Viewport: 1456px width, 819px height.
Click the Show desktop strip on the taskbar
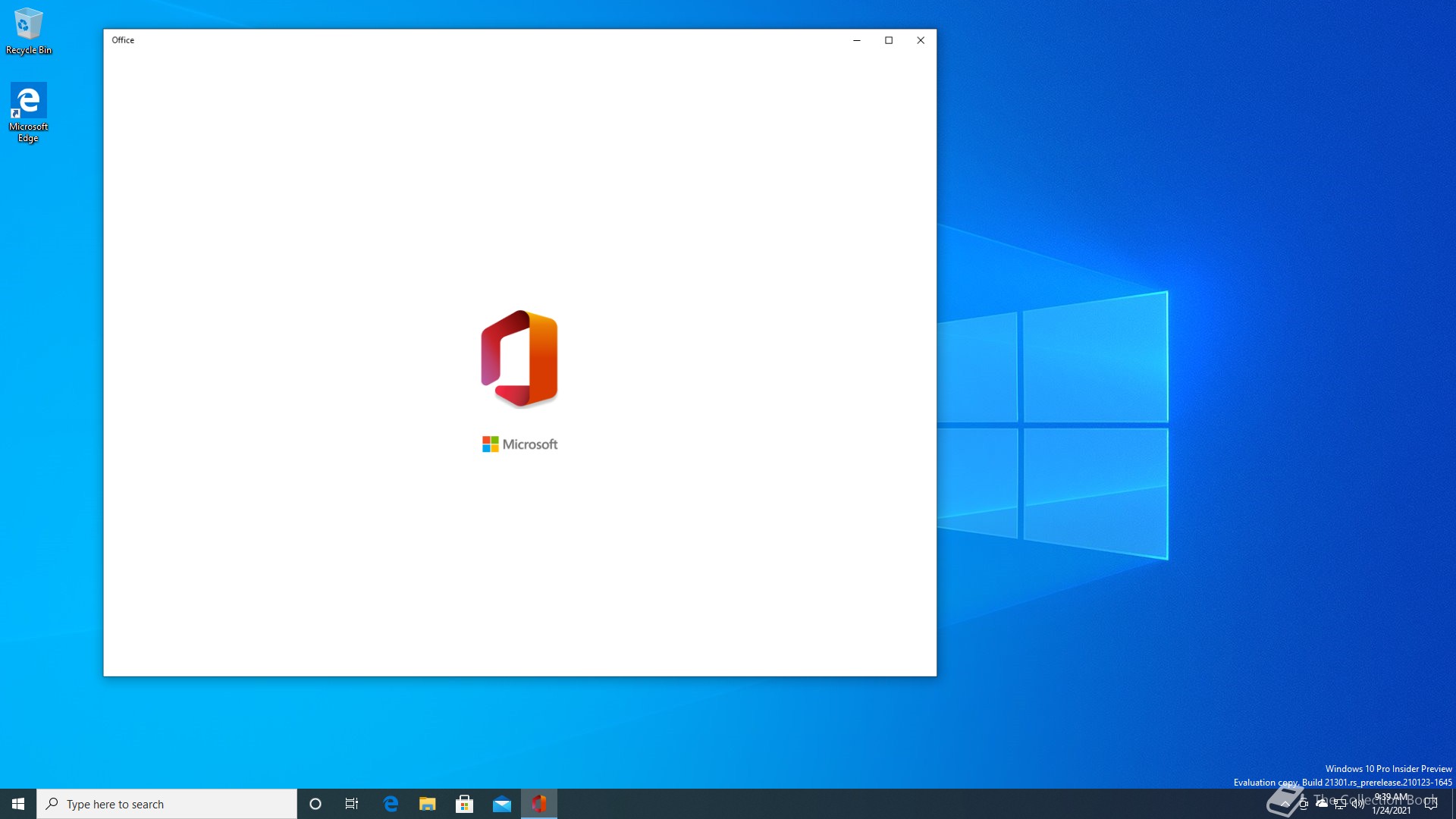pos(1453,804)
